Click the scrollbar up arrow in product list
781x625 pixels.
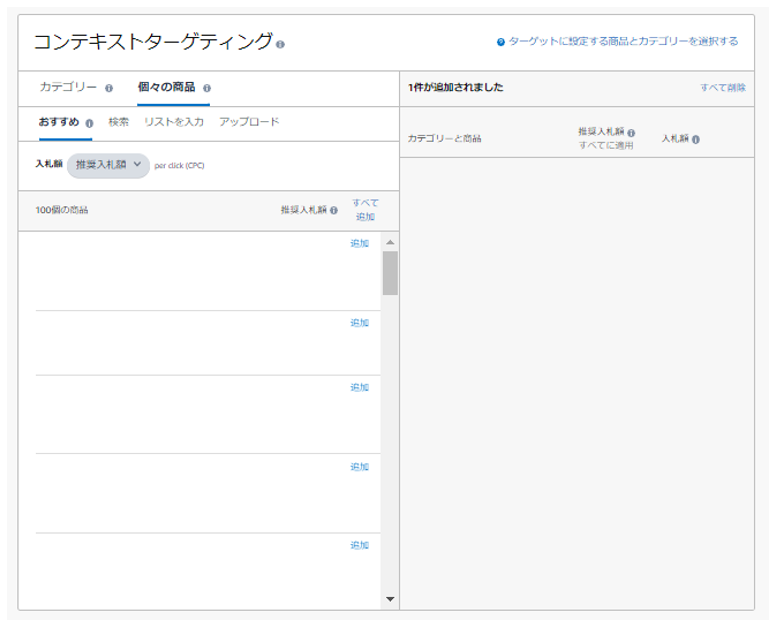(390, 243)
